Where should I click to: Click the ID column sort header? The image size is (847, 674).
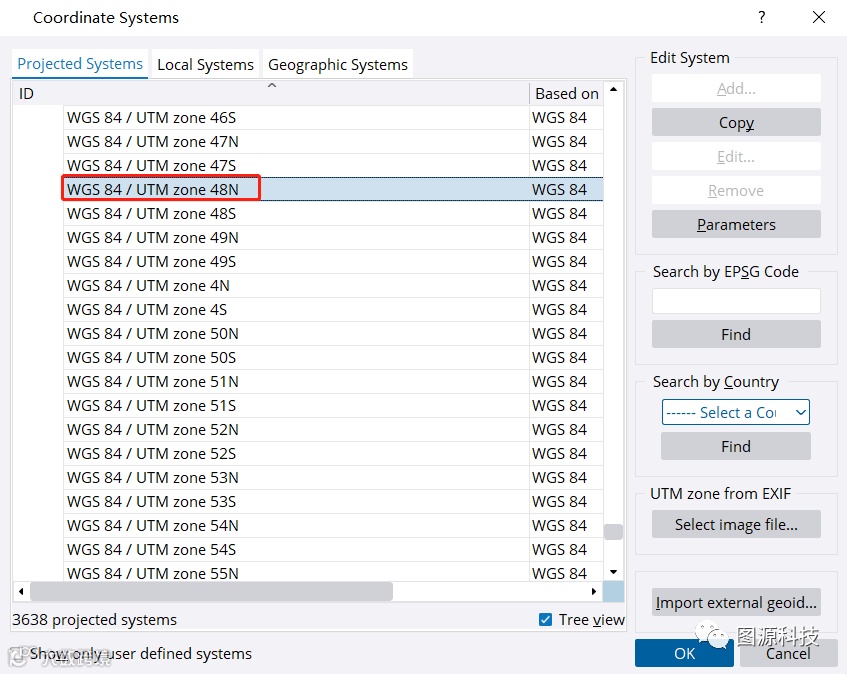pos(270,93)
